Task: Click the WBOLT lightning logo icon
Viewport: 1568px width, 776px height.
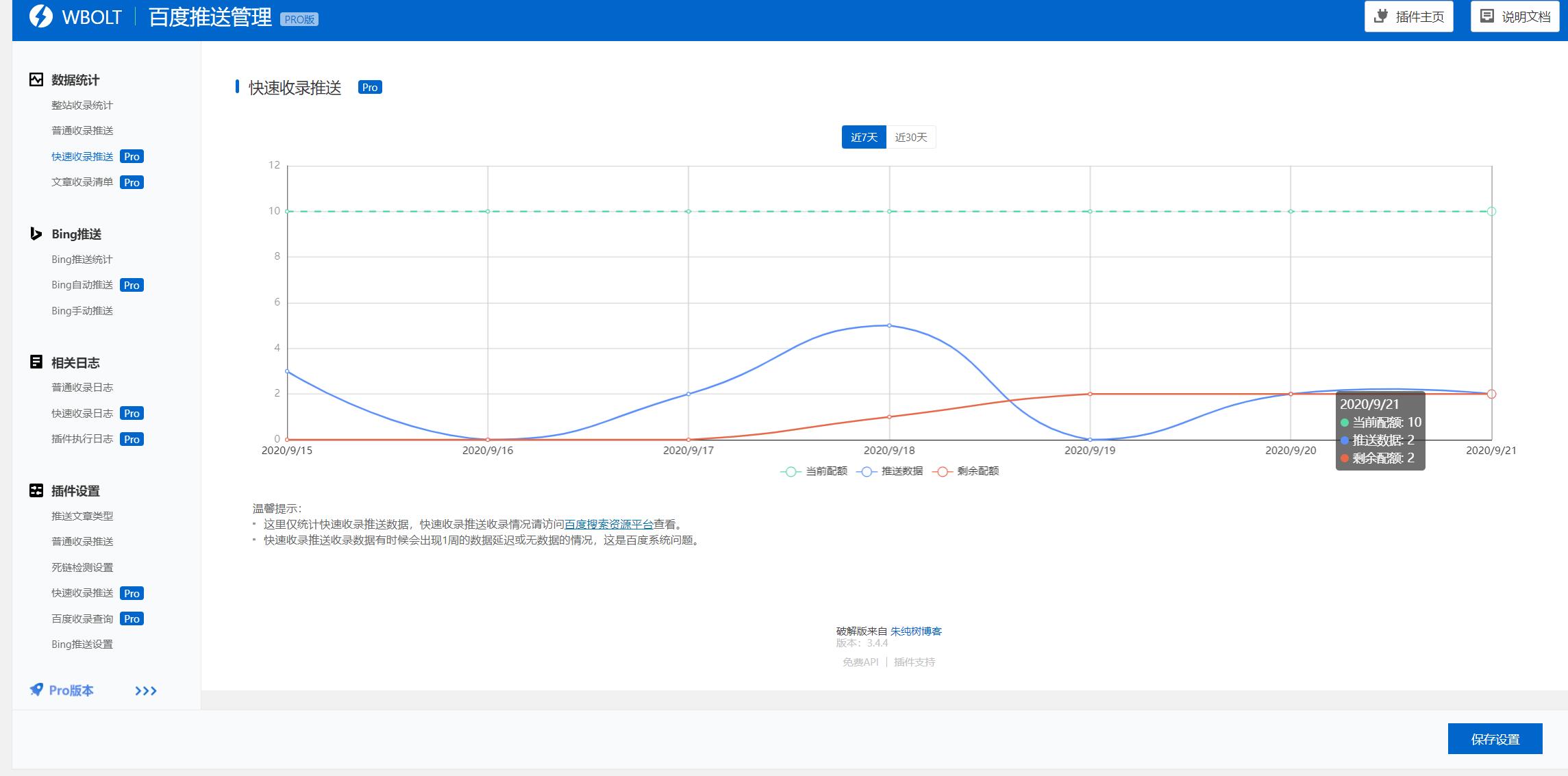Action: [x=41, y=16]
